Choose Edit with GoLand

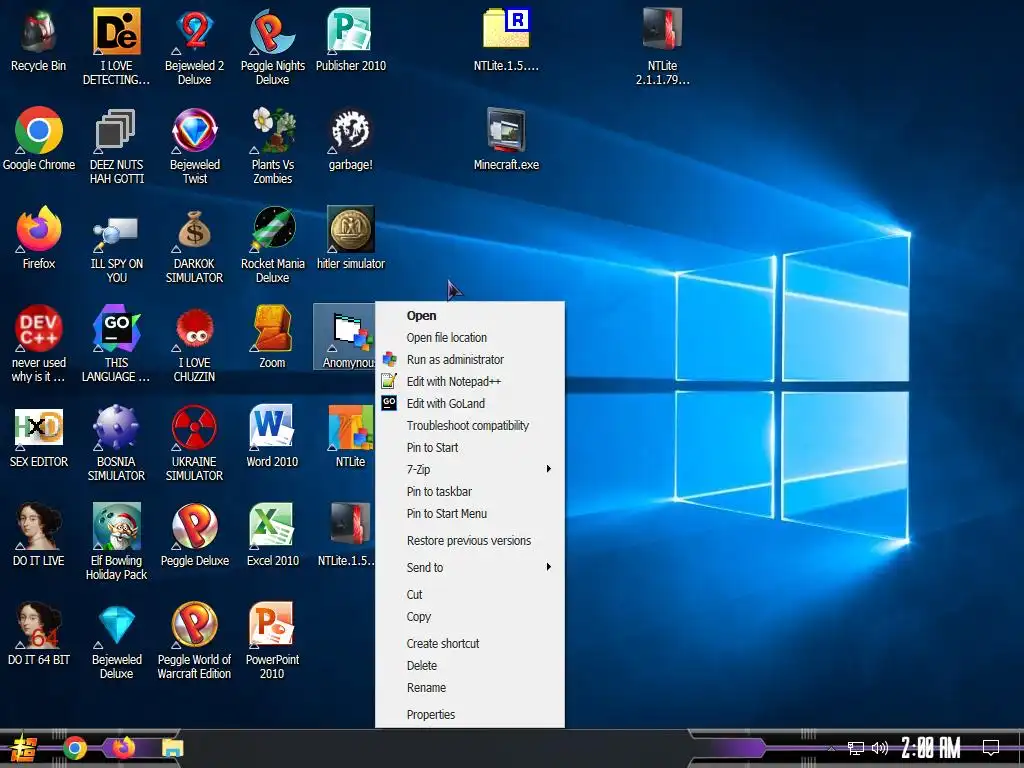(x=470, y=404)
